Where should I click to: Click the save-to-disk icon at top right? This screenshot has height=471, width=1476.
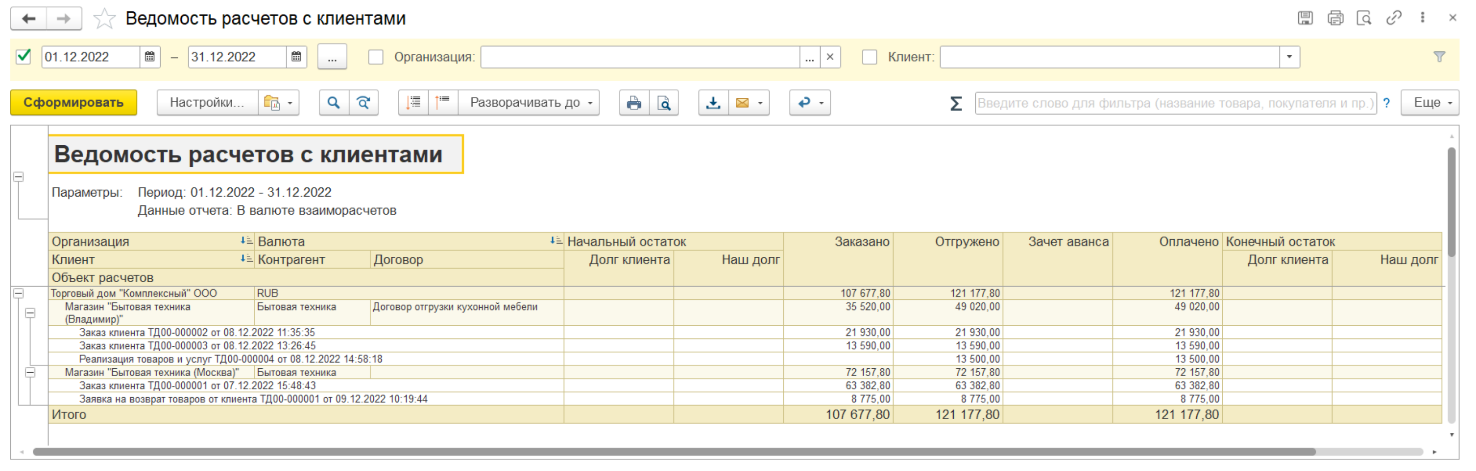coord(1304,18)
